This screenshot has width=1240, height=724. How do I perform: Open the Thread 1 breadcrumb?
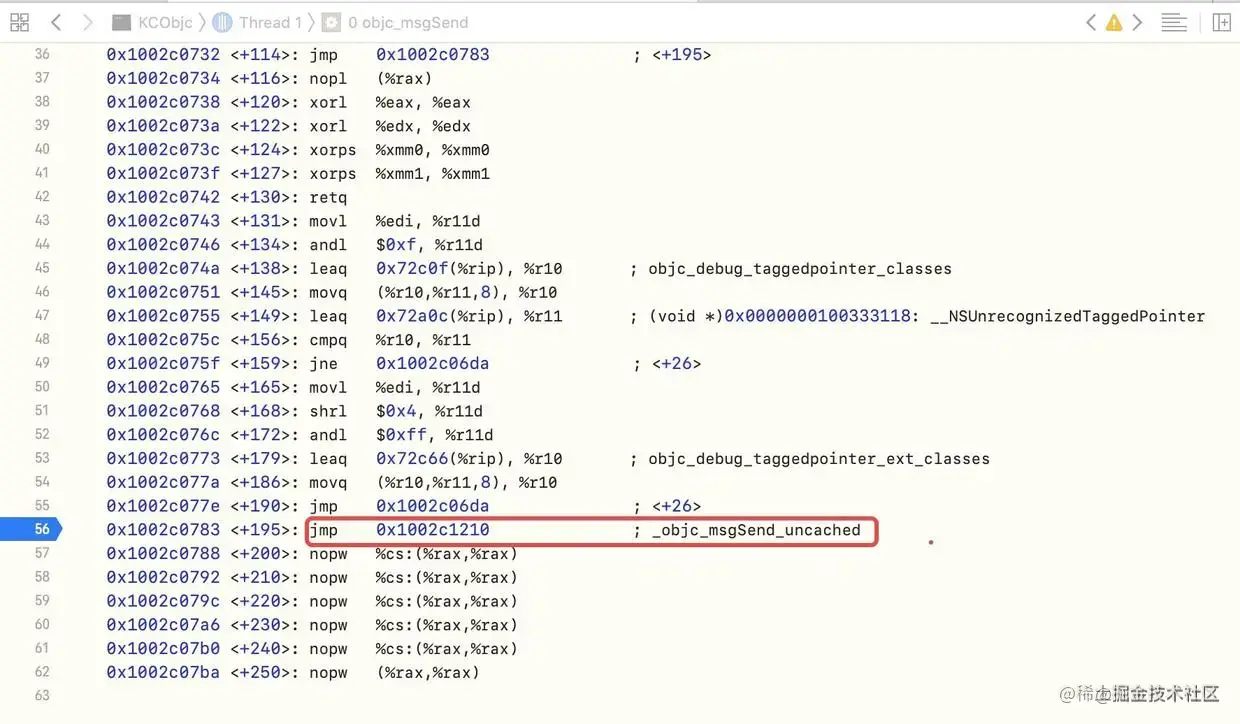[259, 22]
